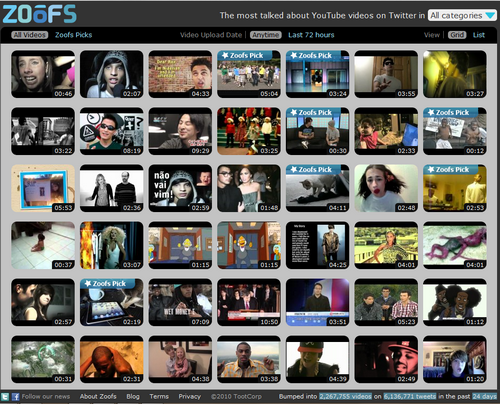Play the 07:09 Wet Money video
The width and height of the screenshot is (500, 404).
tap(180, 302)
